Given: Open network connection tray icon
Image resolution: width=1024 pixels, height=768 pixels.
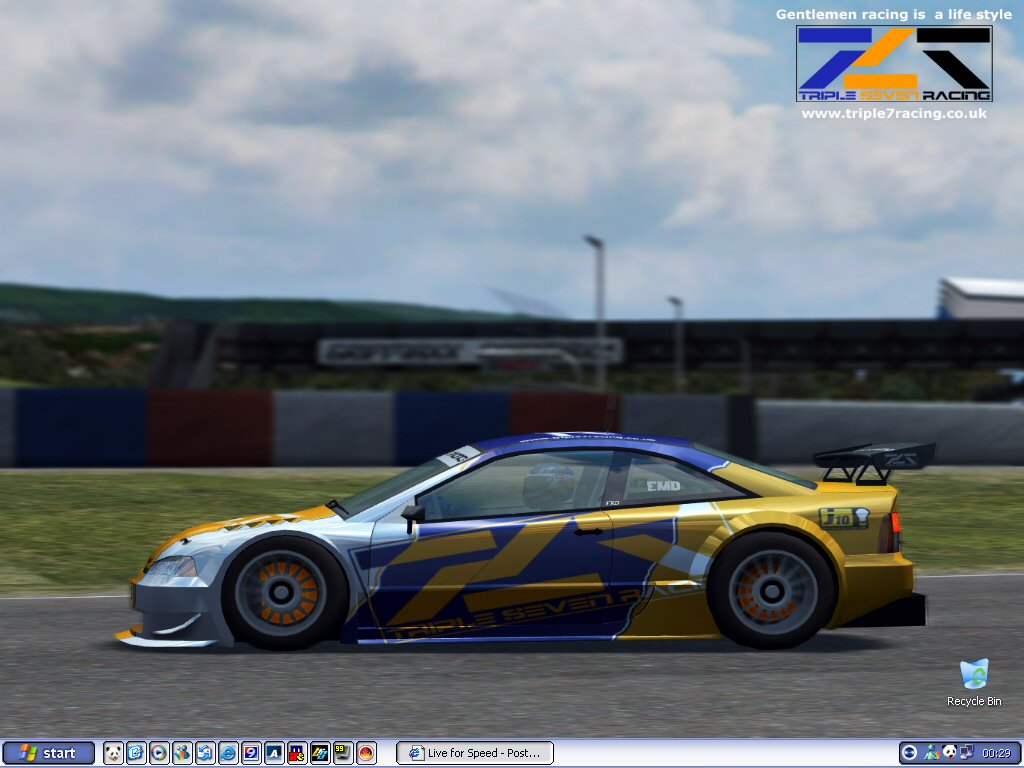Looking at the screenshot, I should [x=967, y=752].
